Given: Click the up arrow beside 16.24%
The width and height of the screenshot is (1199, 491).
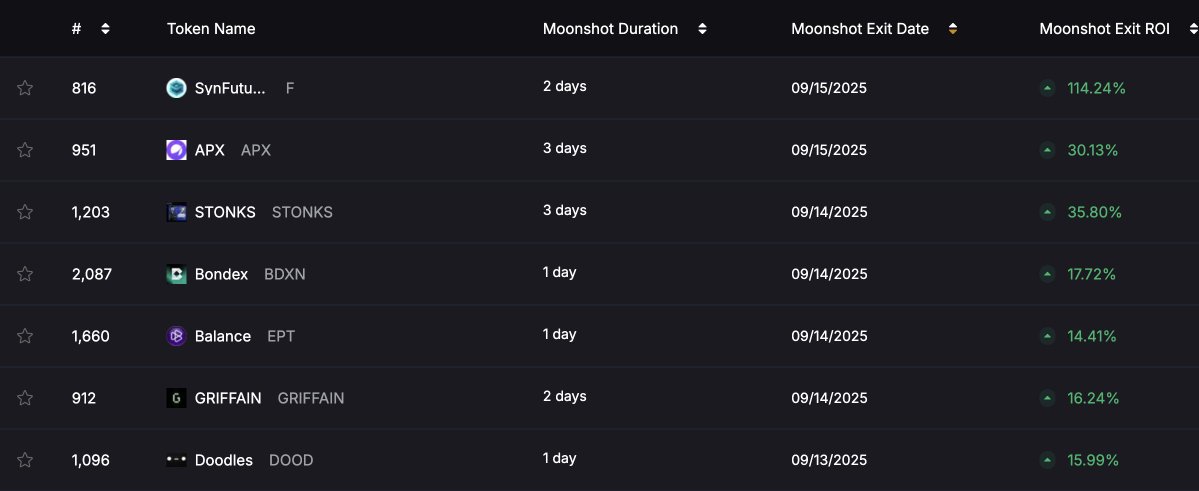Looking at the screenshot, I should (1047, 398).
